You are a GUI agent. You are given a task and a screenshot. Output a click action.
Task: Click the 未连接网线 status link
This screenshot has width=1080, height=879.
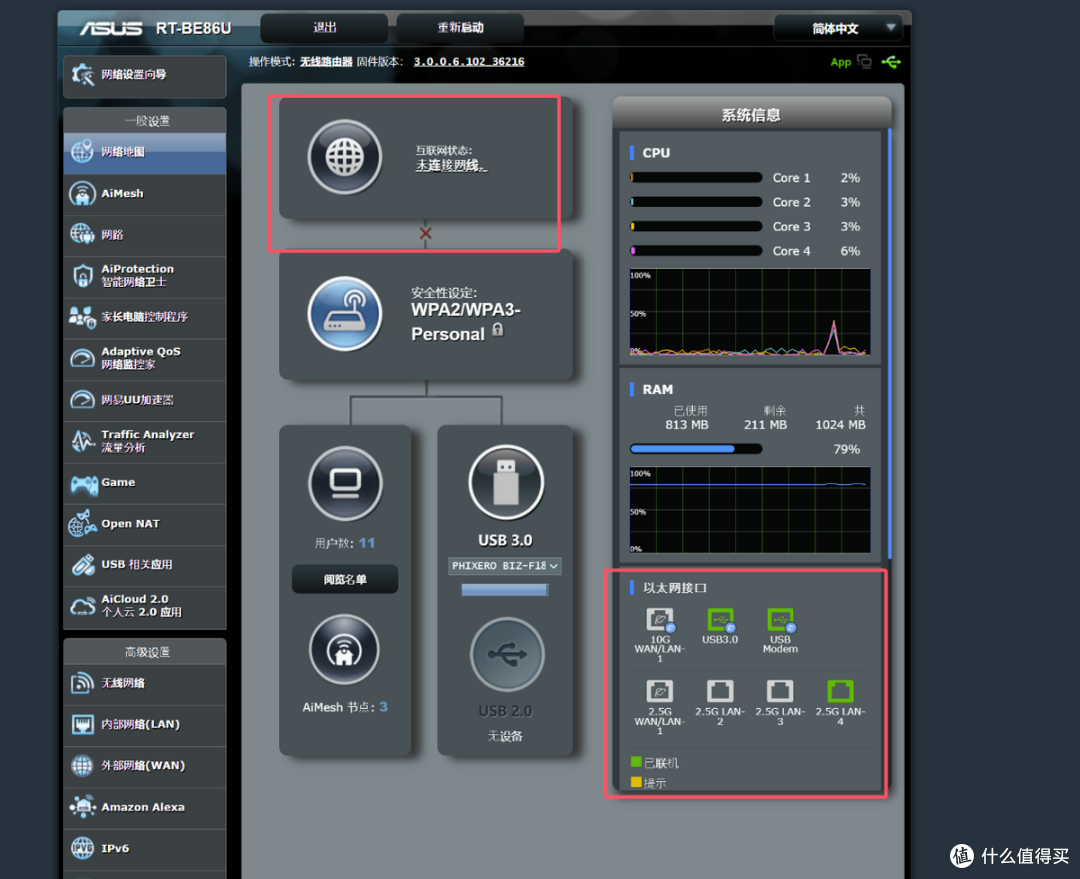click(x=450, y=166)
